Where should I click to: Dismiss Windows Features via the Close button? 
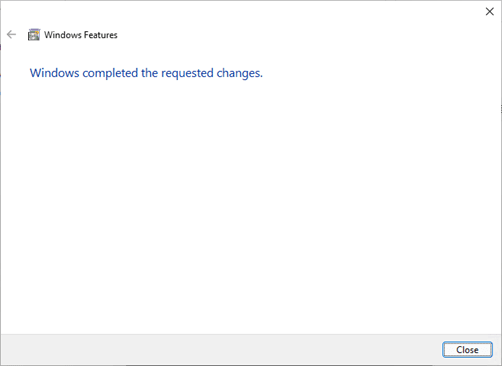[467, 350]
